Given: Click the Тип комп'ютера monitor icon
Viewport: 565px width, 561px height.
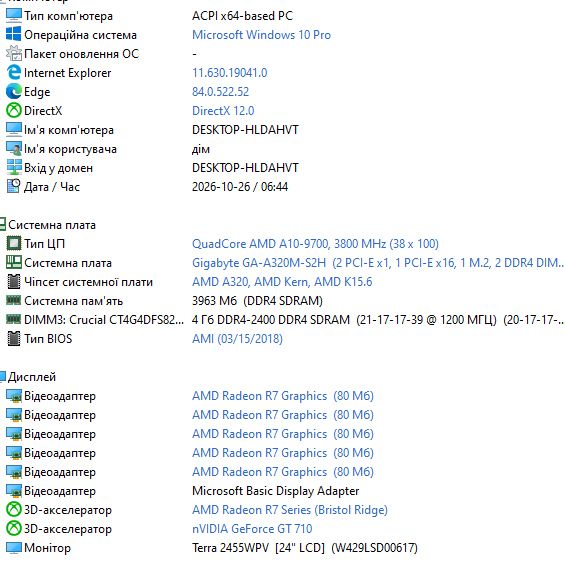Looking at the screenshot, I should (x=14, y=15).
